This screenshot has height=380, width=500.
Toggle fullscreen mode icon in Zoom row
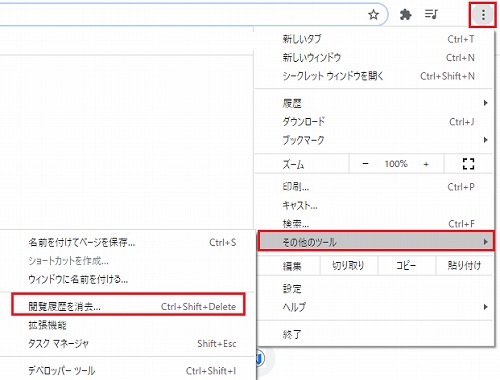(x=468, y=164)
